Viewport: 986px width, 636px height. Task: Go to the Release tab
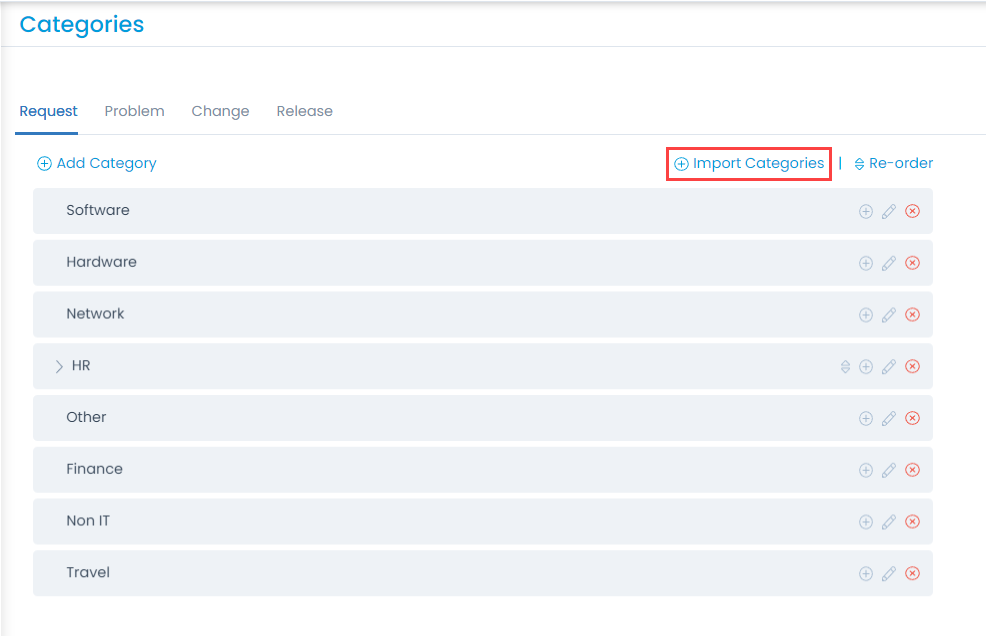304,111
